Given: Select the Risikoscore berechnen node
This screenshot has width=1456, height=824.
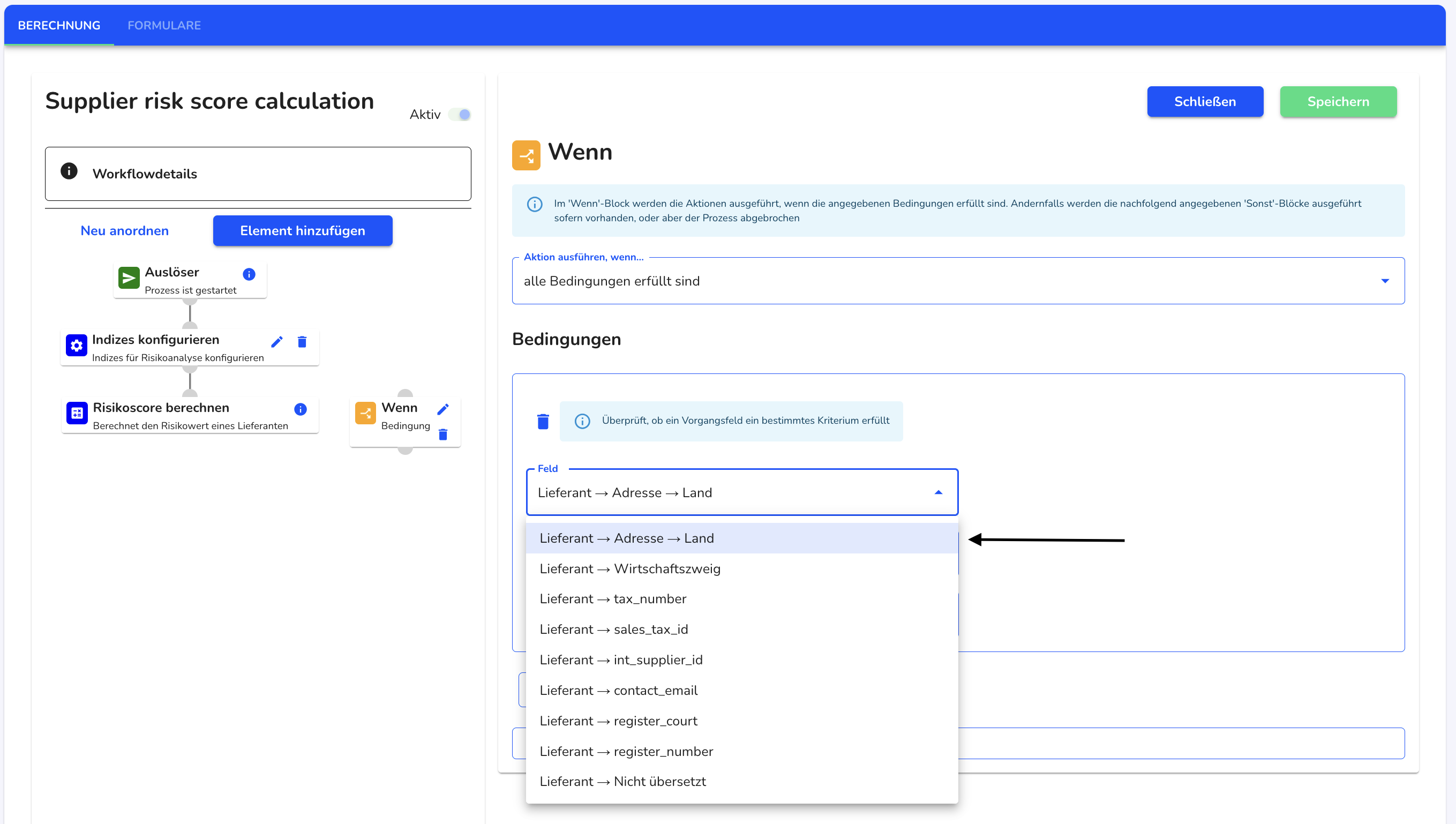Looking at the screenshot, I should click(190, 415).
